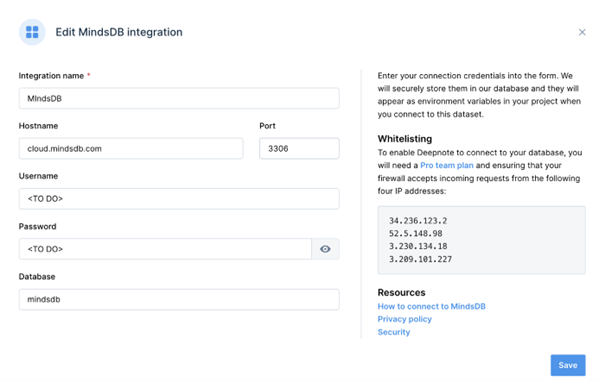Click the Resources heading

coord(401,292)
